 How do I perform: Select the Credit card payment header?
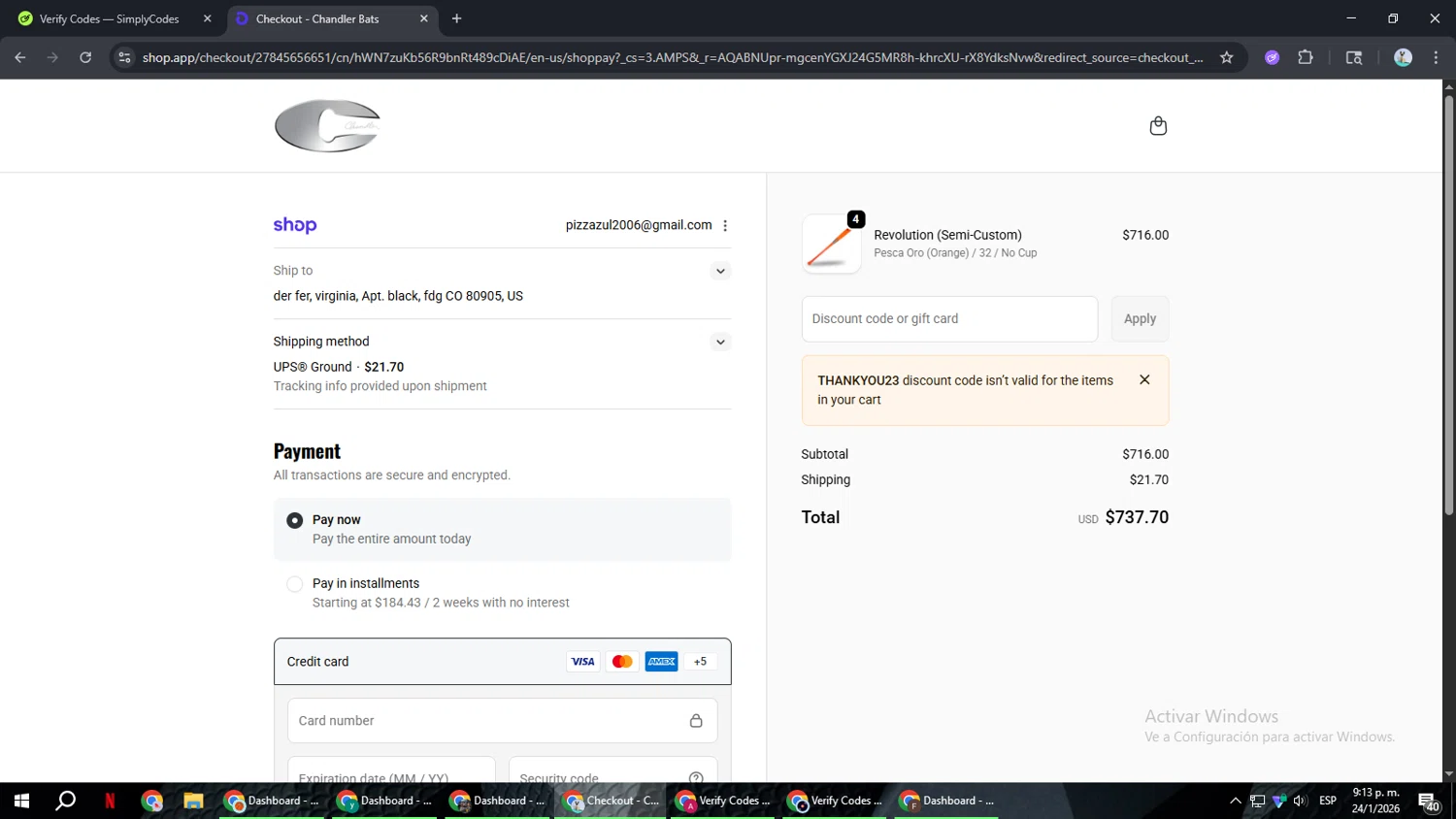click(x=503, y=662)
